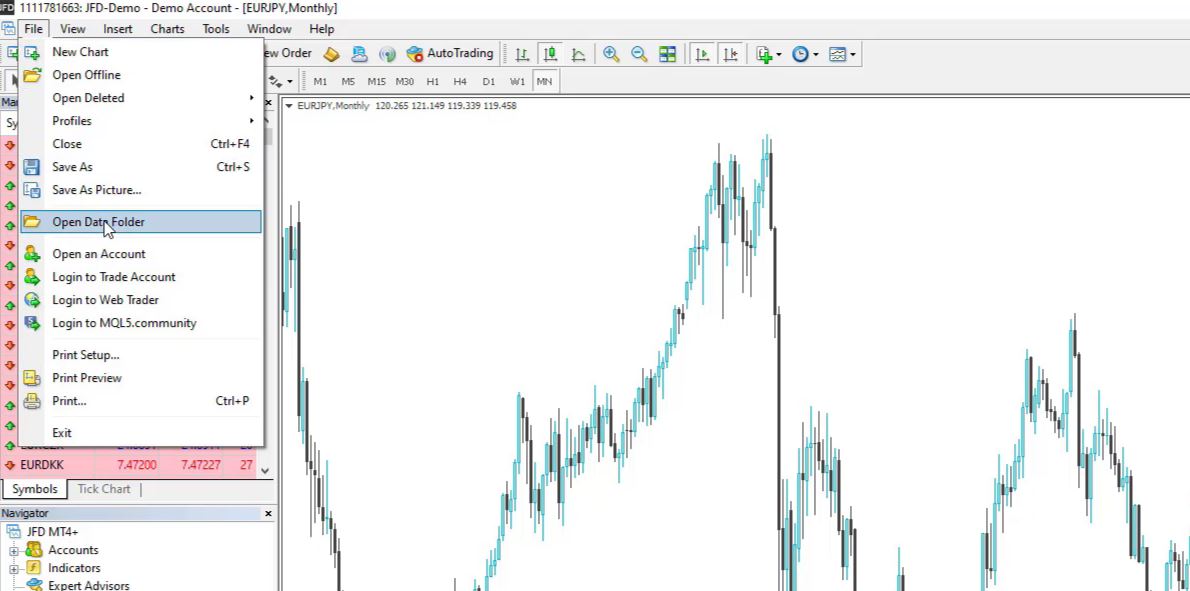This screenshot has height=591, width=1190.
Task: Open the new chart dropdown arrow
Action: (778, 53)
